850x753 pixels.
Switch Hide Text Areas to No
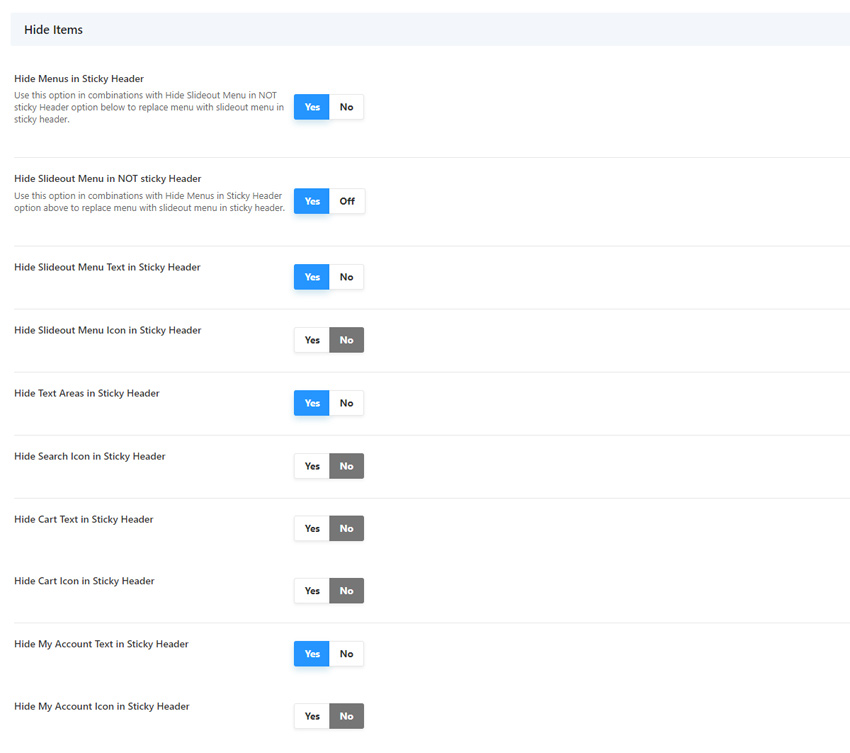[x=346, y=403]
